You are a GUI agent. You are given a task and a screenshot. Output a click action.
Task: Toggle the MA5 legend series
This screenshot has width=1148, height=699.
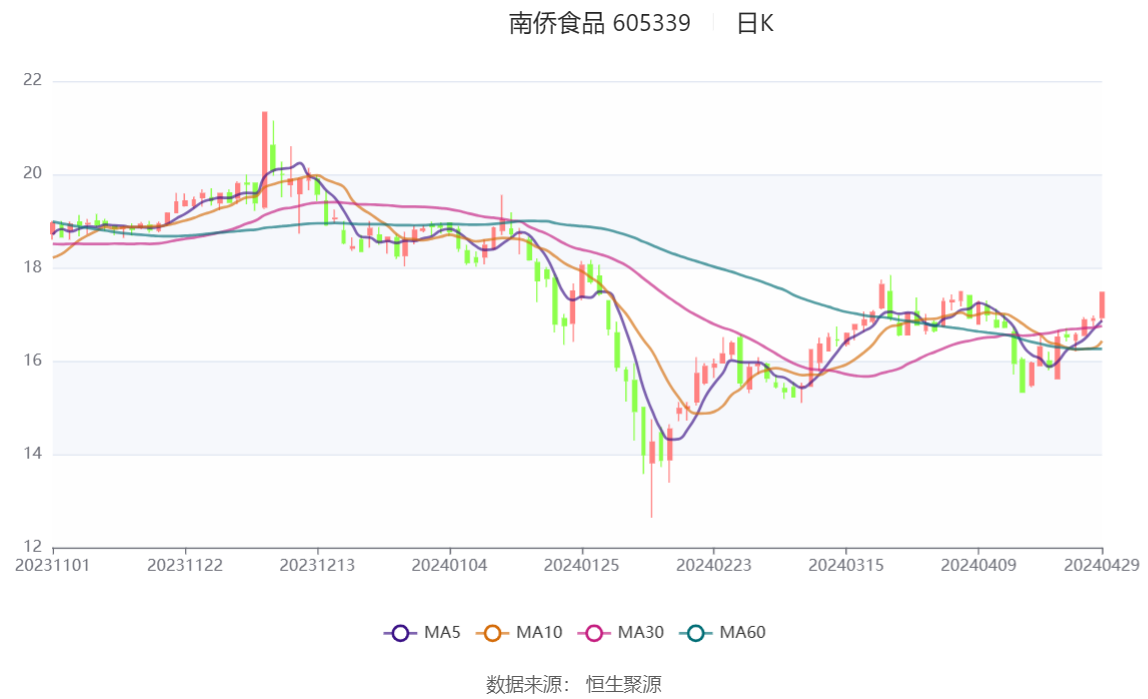(x=422, y=632)
